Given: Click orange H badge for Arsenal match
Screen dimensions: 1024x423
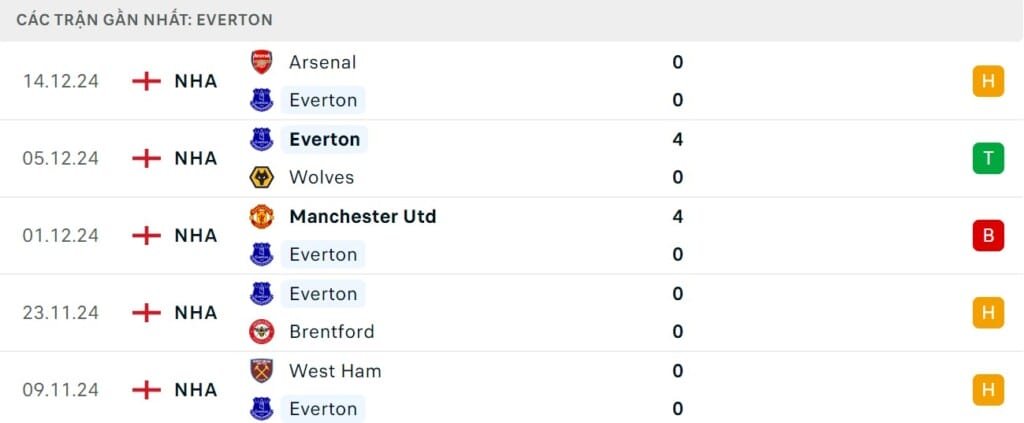Looking at the screenshot, I should [987, 81].
